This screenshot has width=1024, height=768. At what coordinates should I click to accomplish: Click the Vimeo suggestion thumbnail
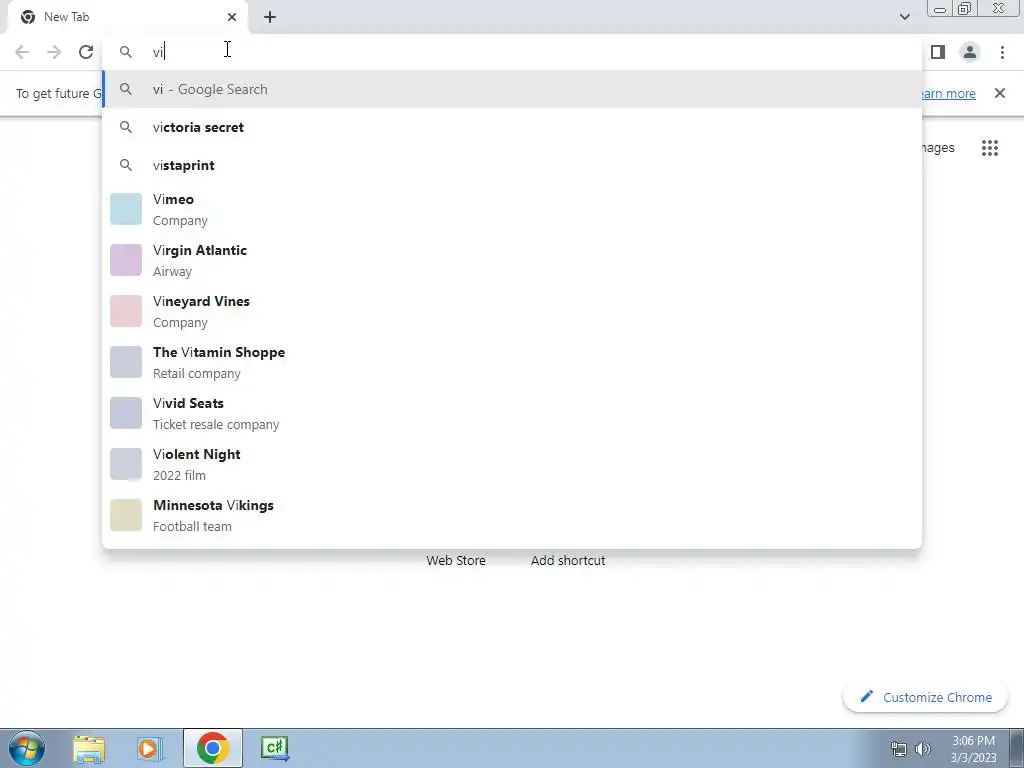[x=126, y=209]
